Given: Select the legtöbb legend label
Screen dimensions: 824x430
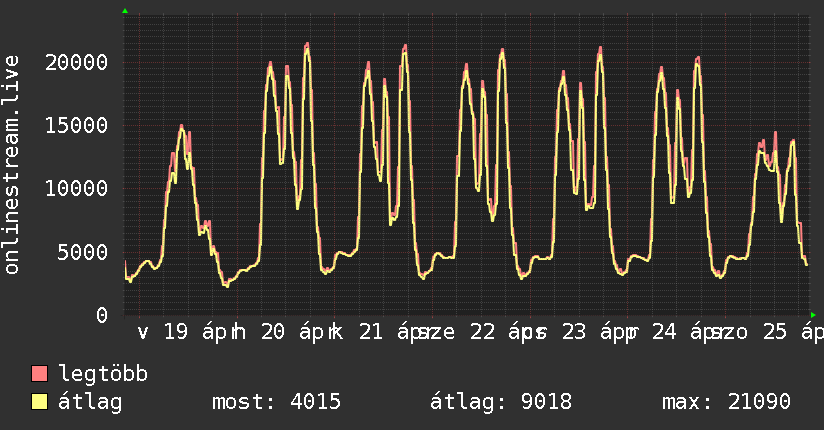Looking at the screenshot, I should click(103, 375).
